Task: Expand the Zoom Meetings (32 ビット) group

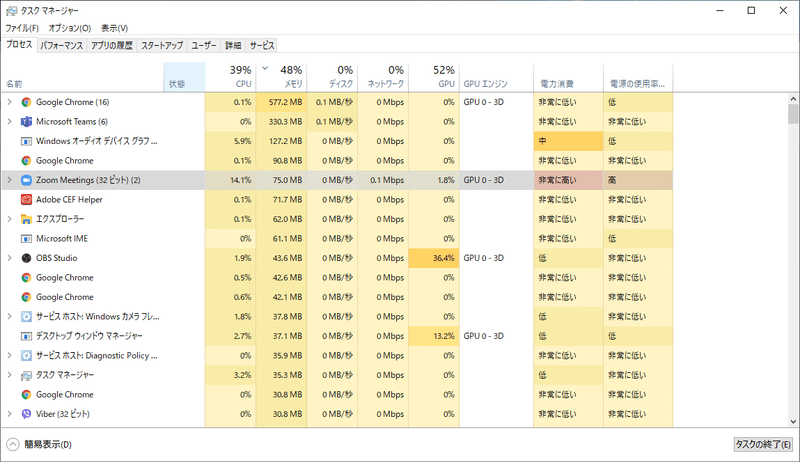Action: pyautogui.click(x=9, y=180)
